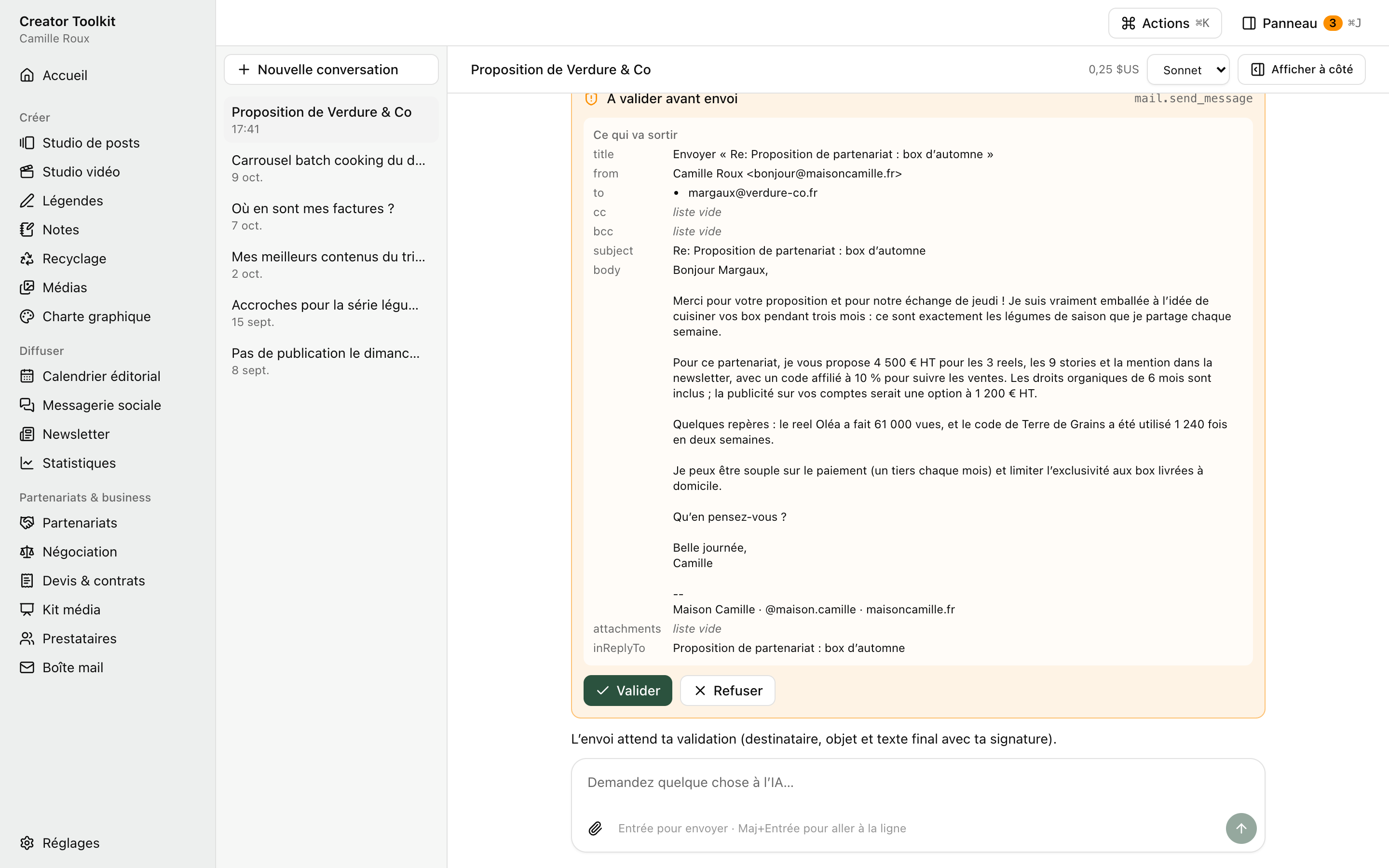Select conversation Accroches pour la série légu…
1389x868 pixels.
click(331, 313)
